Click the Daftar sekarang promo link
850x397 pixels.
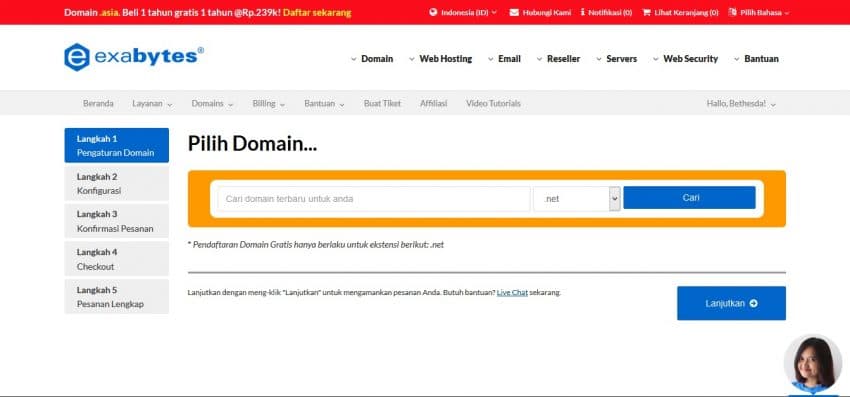[317, 12]
